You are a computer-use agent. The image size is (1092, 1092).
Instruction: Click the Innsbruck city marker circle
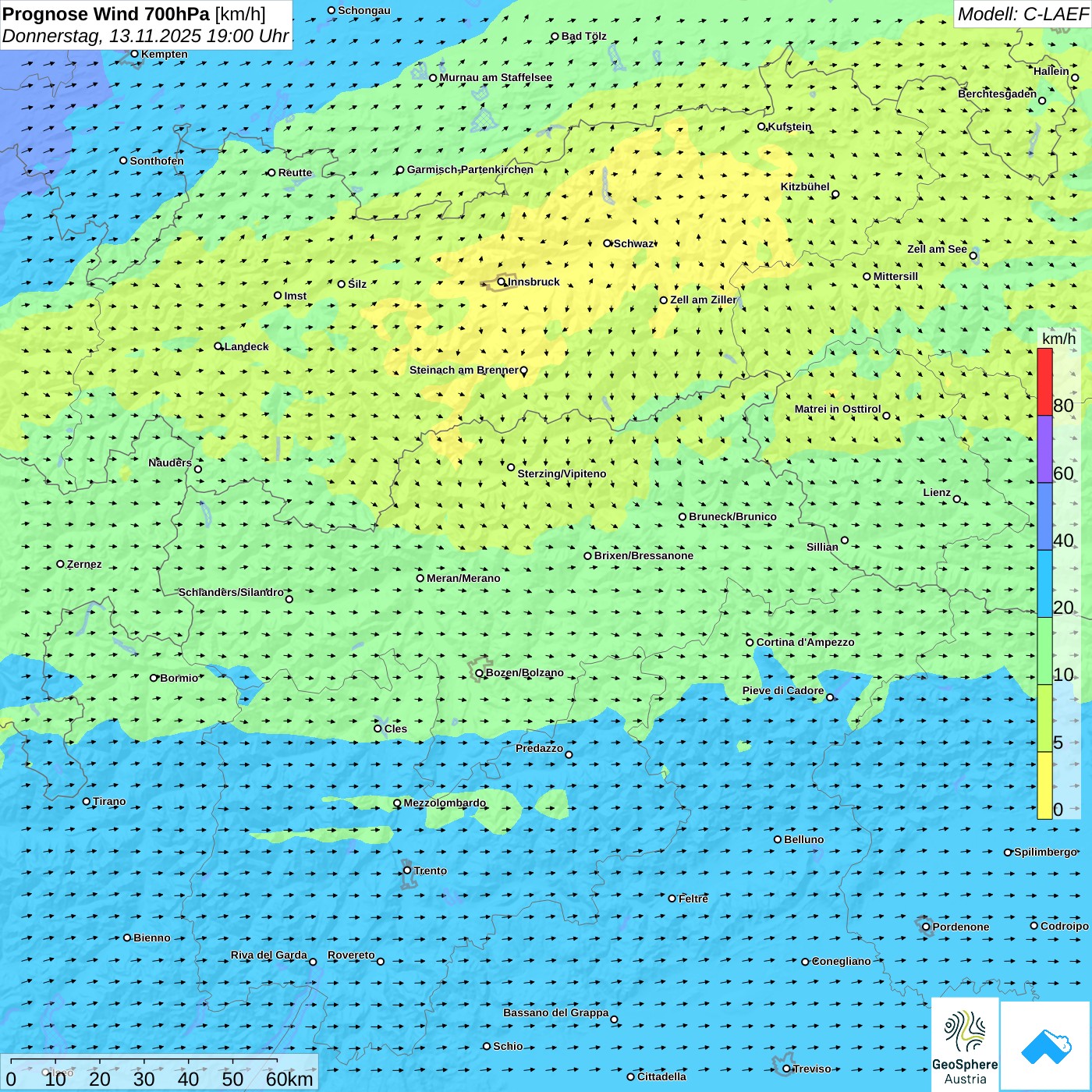(x=502, y=282)
